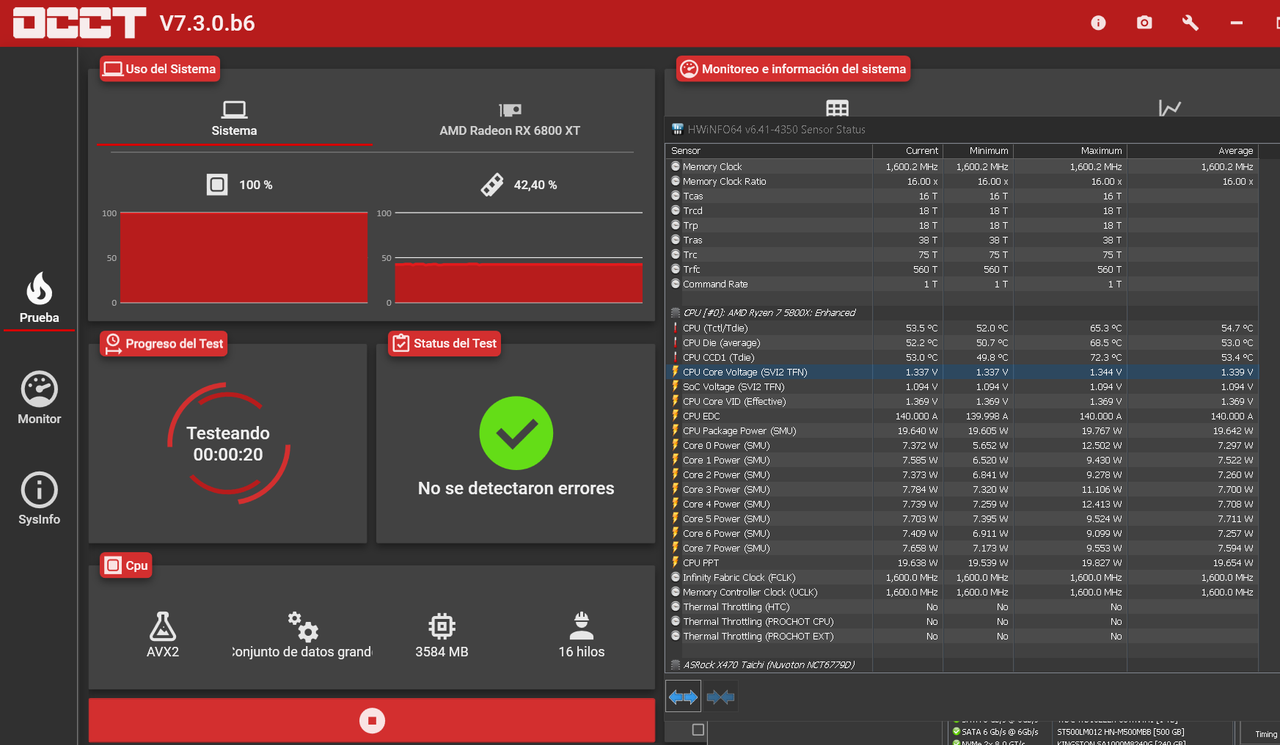Click the monitoring panel gauge header icon
Screen dimensions: 1280x745
689,69
